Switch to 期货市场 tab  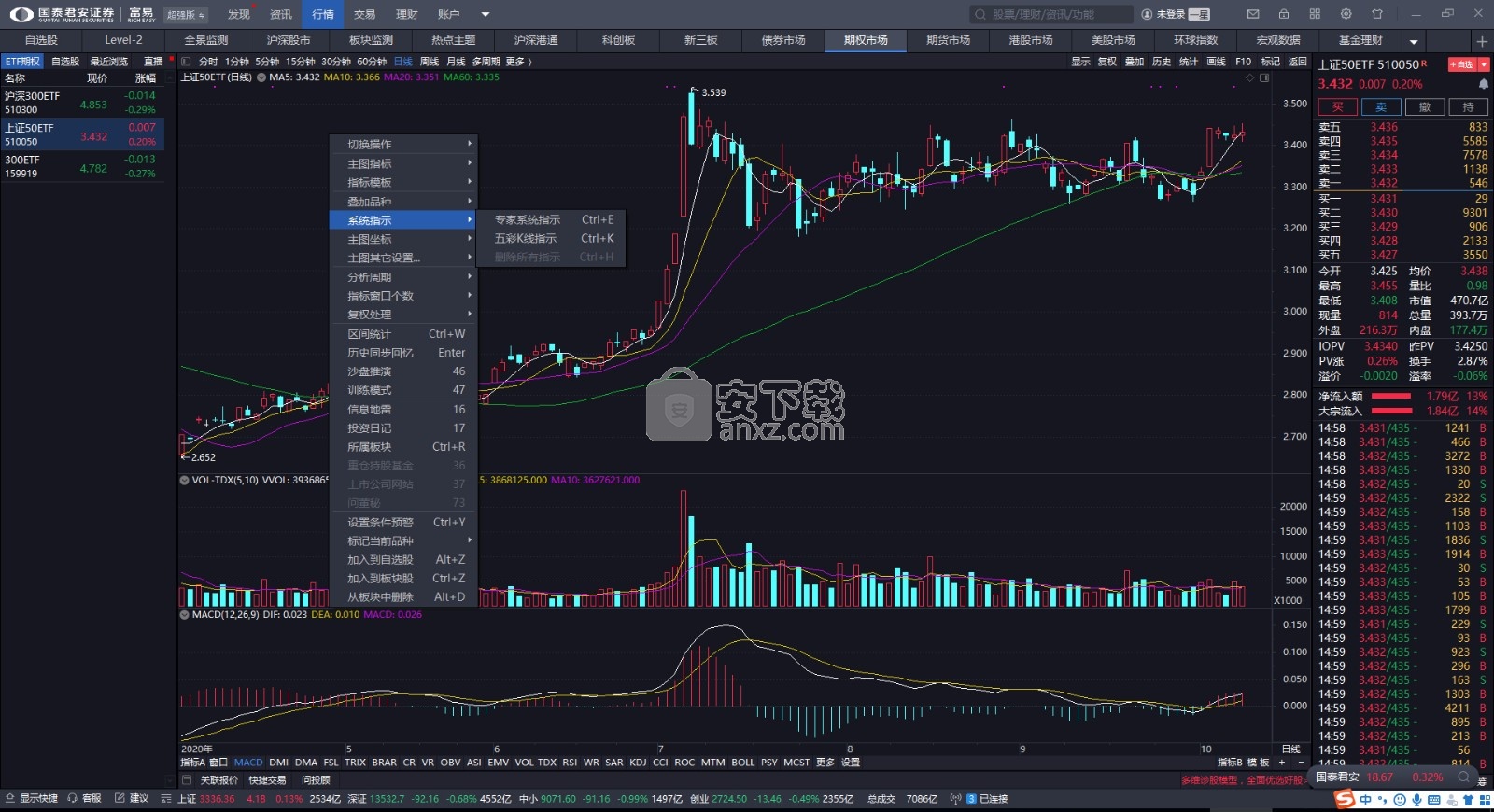tap(948, 40)
